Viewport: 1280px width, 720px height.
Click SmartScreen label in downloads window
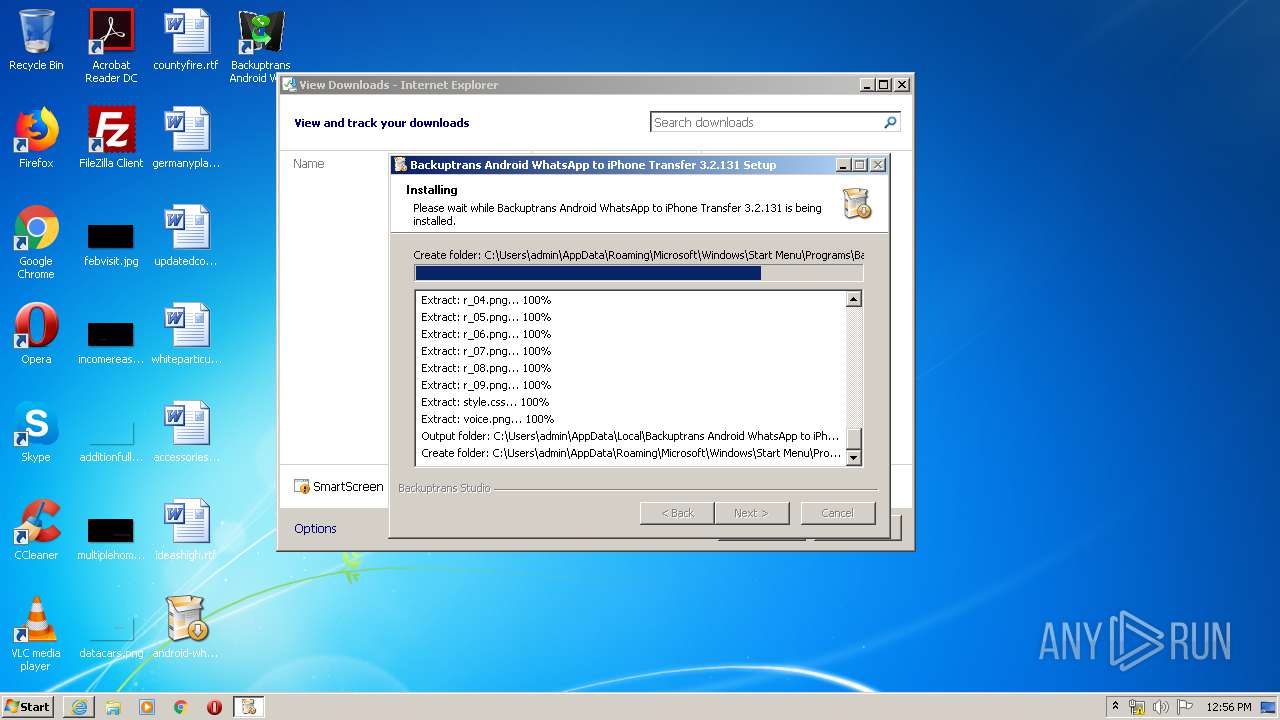348,487
